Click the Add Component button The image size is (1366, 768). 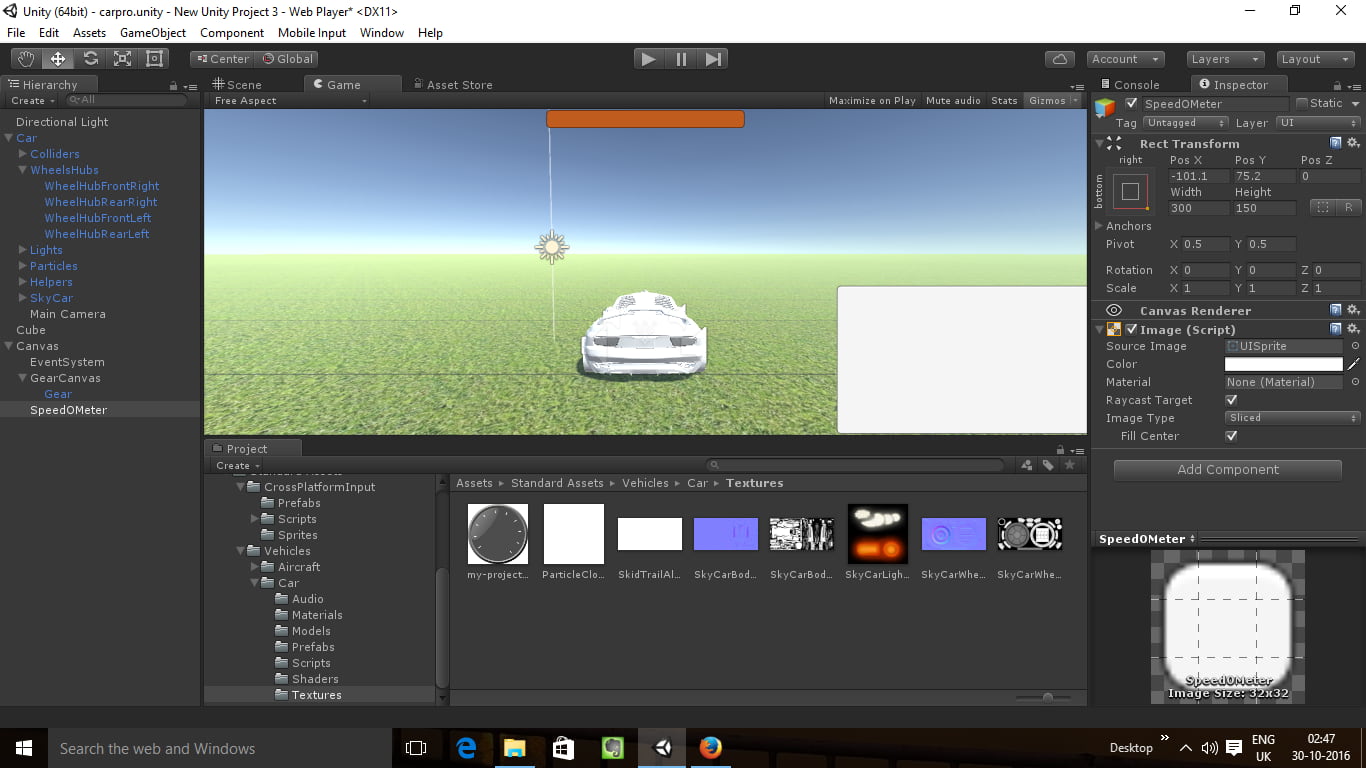click(1226, 469)
